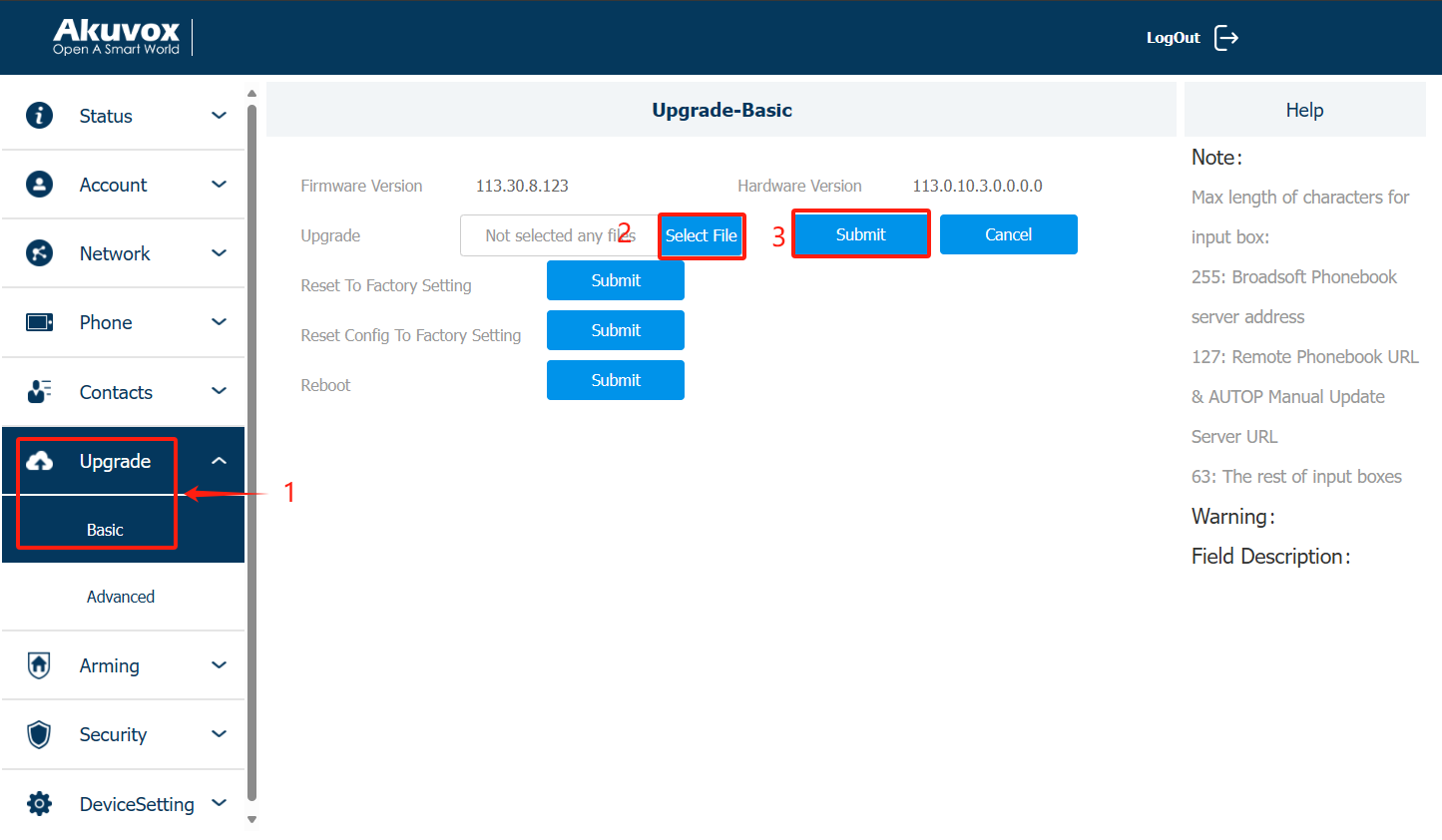Expand the Account menu chevron
1442x840 pixels.
point(220,185)
